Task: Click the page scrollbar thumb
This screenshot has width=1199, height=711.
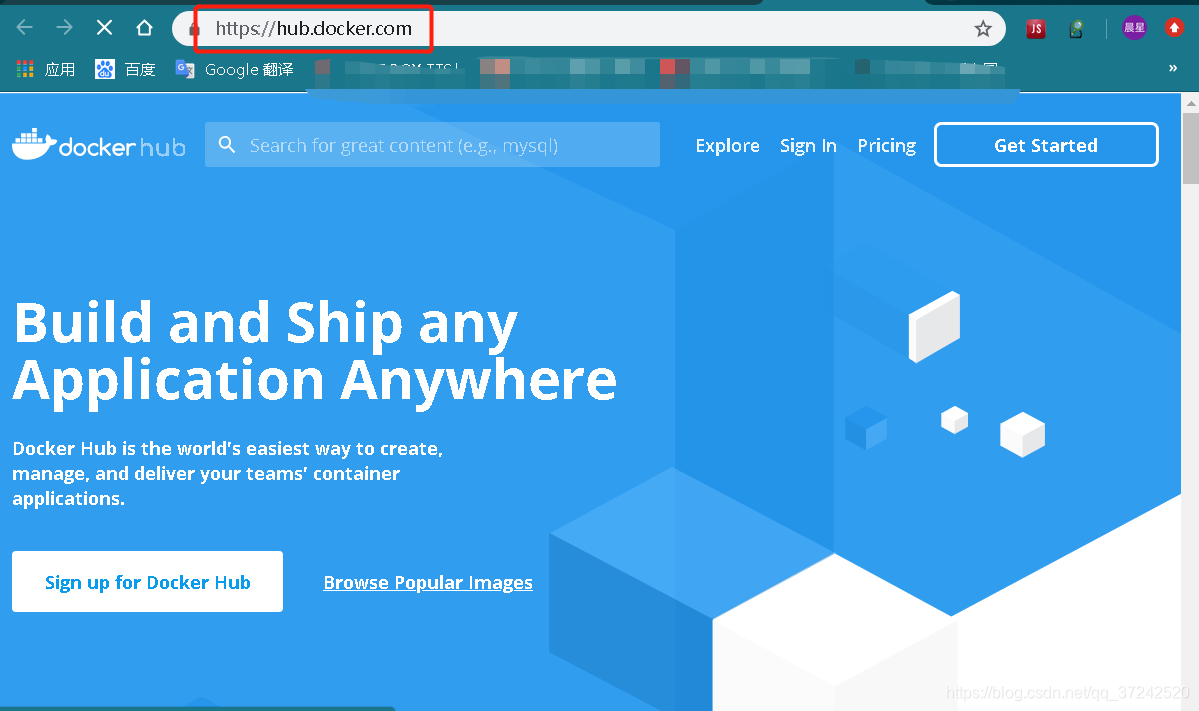Action: pyautogui.click(x=1191, y=148)
